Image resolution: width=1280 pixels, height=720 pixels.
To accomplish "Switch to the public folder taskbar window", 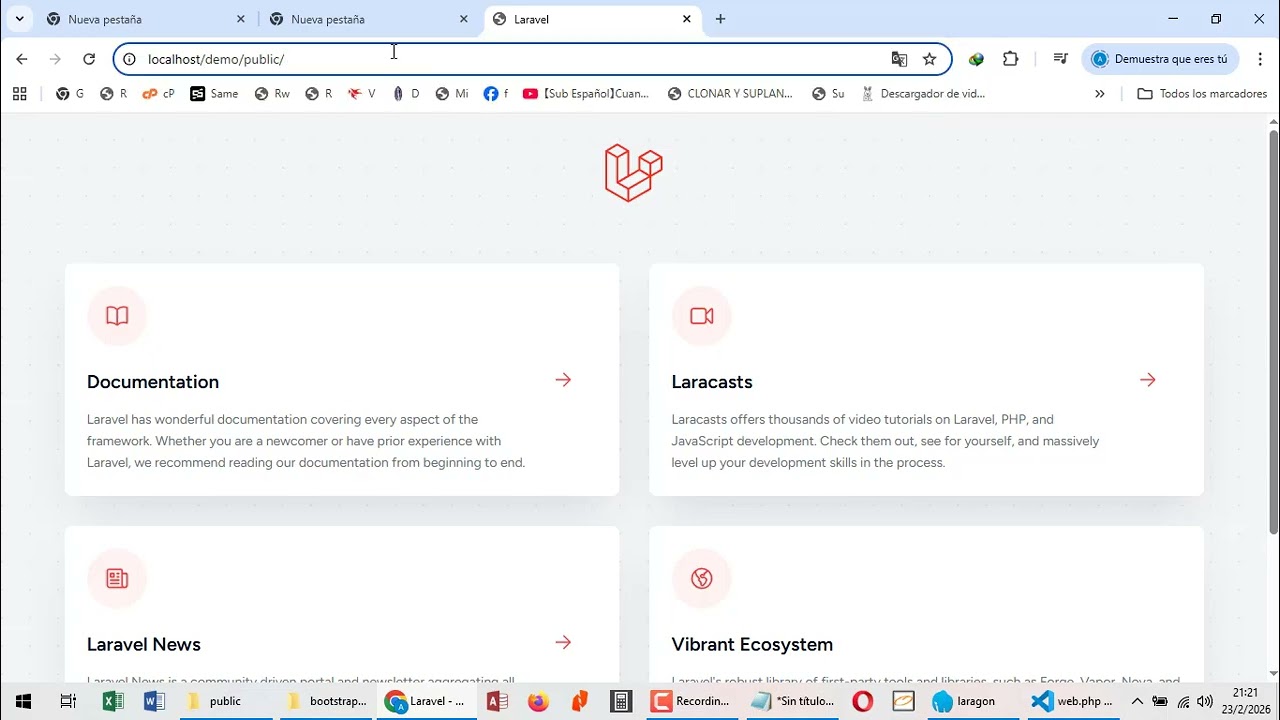I will coord(225,701).
